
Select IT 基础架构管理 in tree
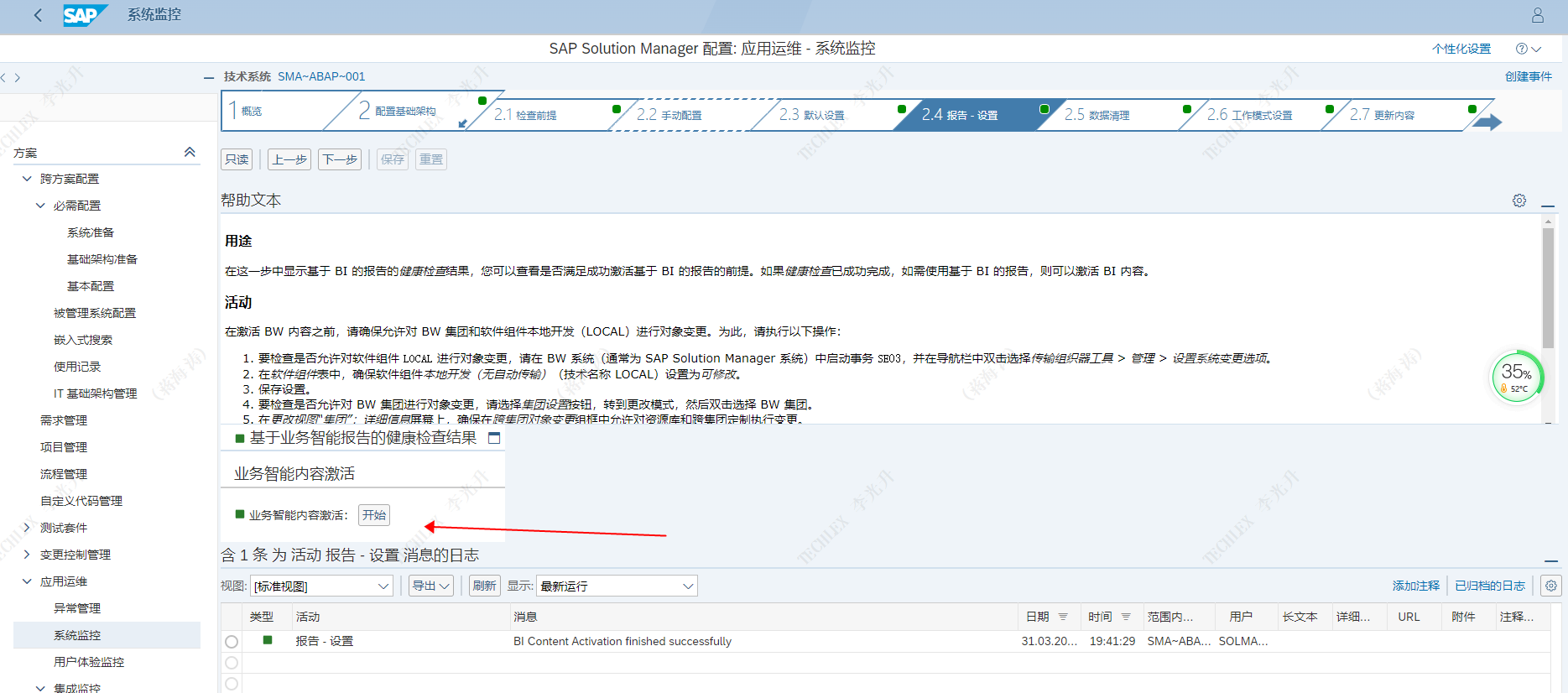point(96,393)
